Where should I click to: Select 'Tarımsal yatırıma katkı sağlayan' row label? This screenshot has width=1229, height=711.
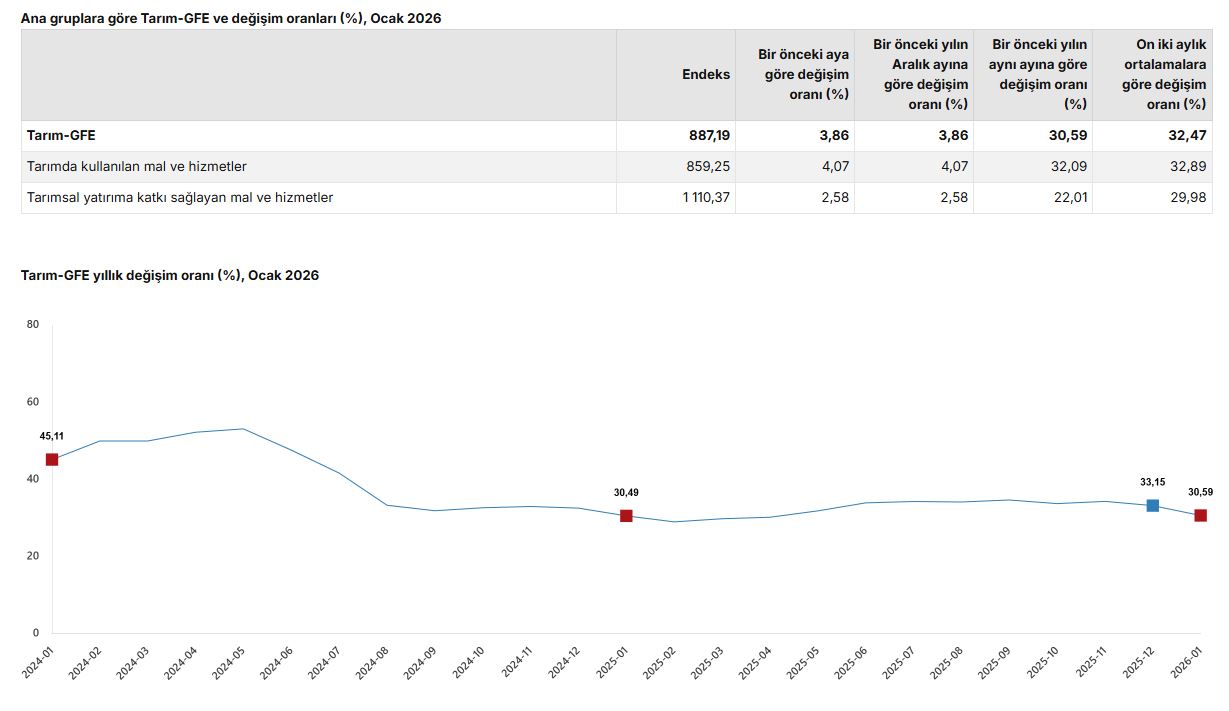coord(180,198)
